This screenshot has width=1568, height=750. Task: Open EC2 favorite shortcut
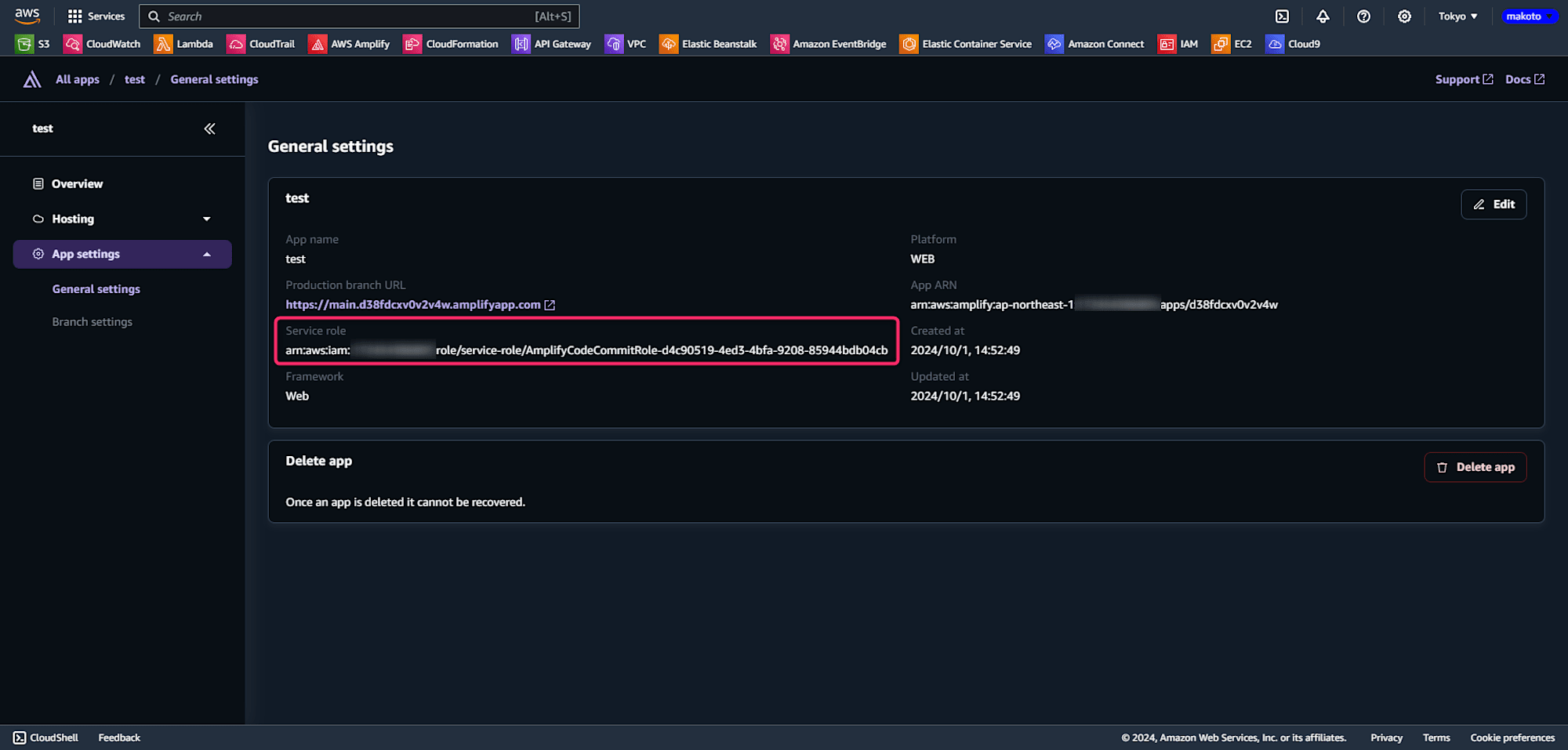point(1232,44)
